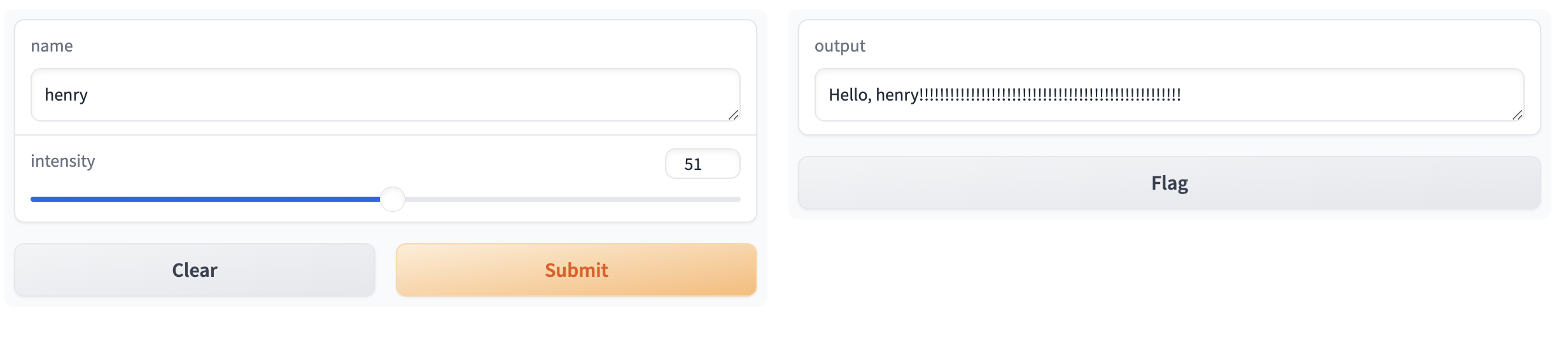Image resolution: width=1568 pixels, height=345 pixels.
Task: Click the far left start of the intensity slider
Action: (33, 199)
